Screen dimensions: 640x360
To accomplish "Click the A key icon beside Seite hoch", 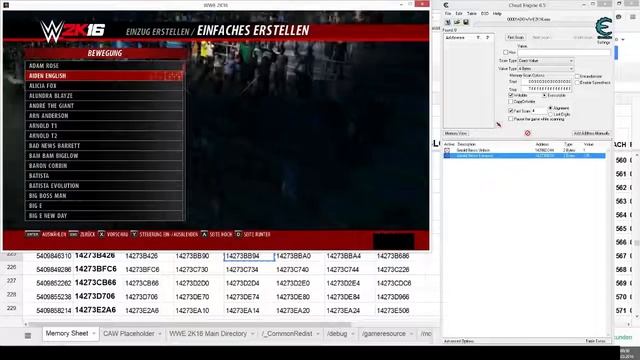I will pyautogui.click(x=204, y=234).
